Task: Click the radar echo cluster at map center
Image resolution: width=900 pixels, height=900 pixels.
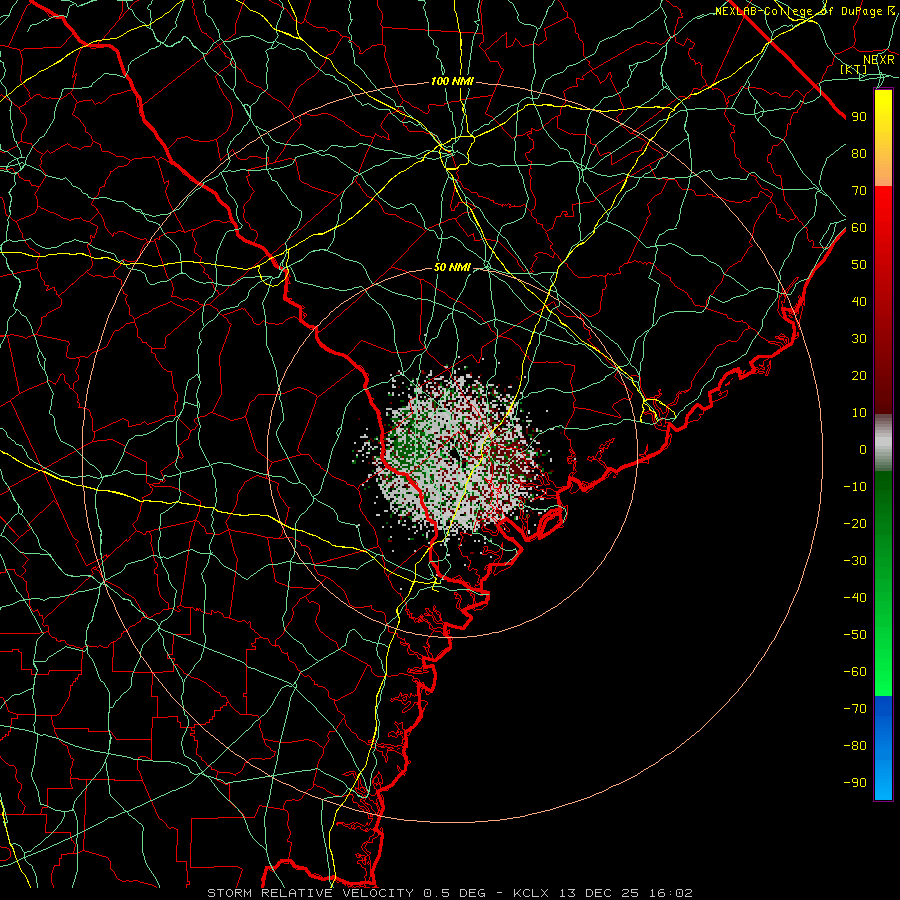Action: (x=456, y=453)
